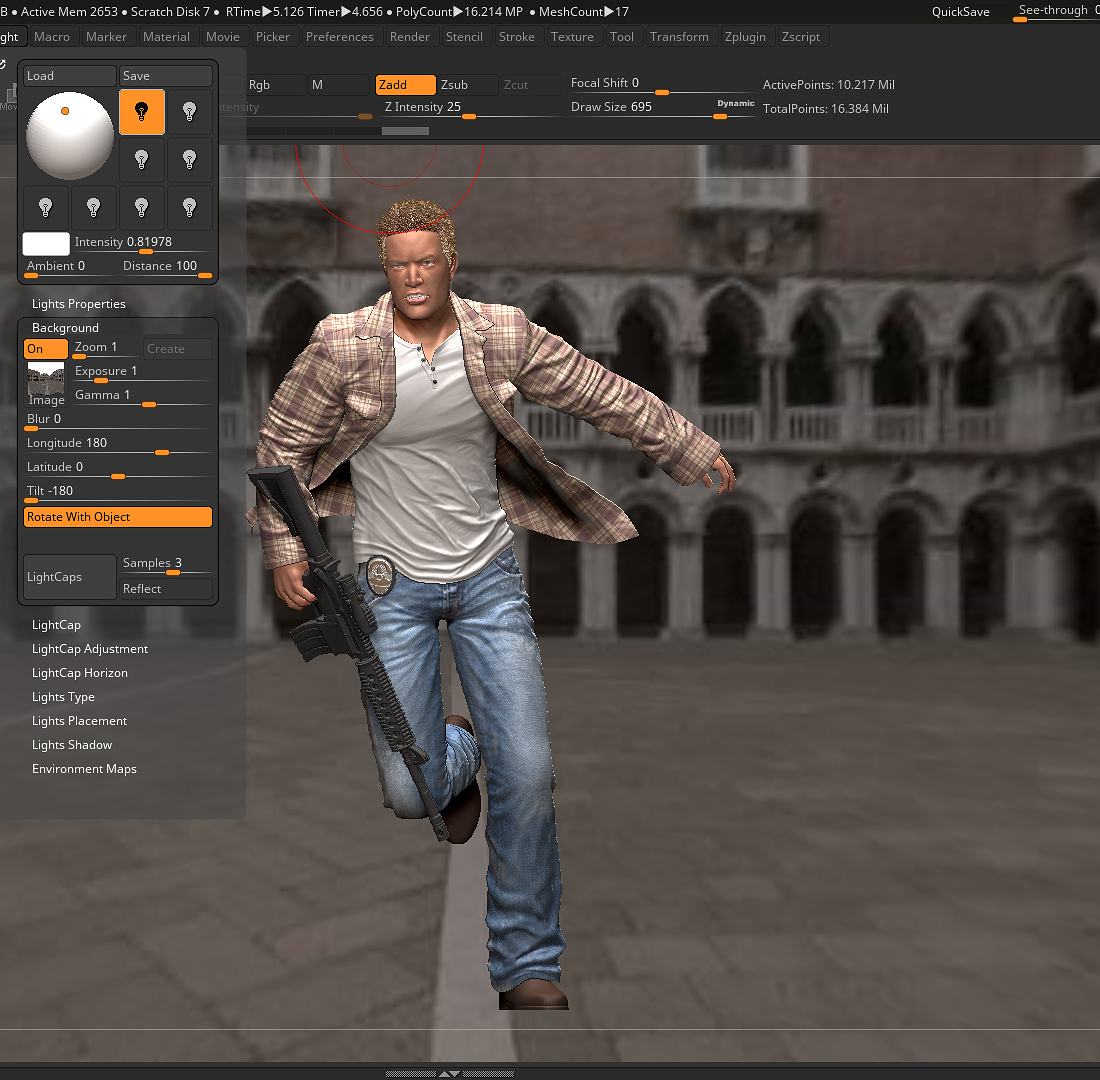This screenshot has width=1100, height=1080.
Task: Click the Create background button
Action: pos(178,349)
